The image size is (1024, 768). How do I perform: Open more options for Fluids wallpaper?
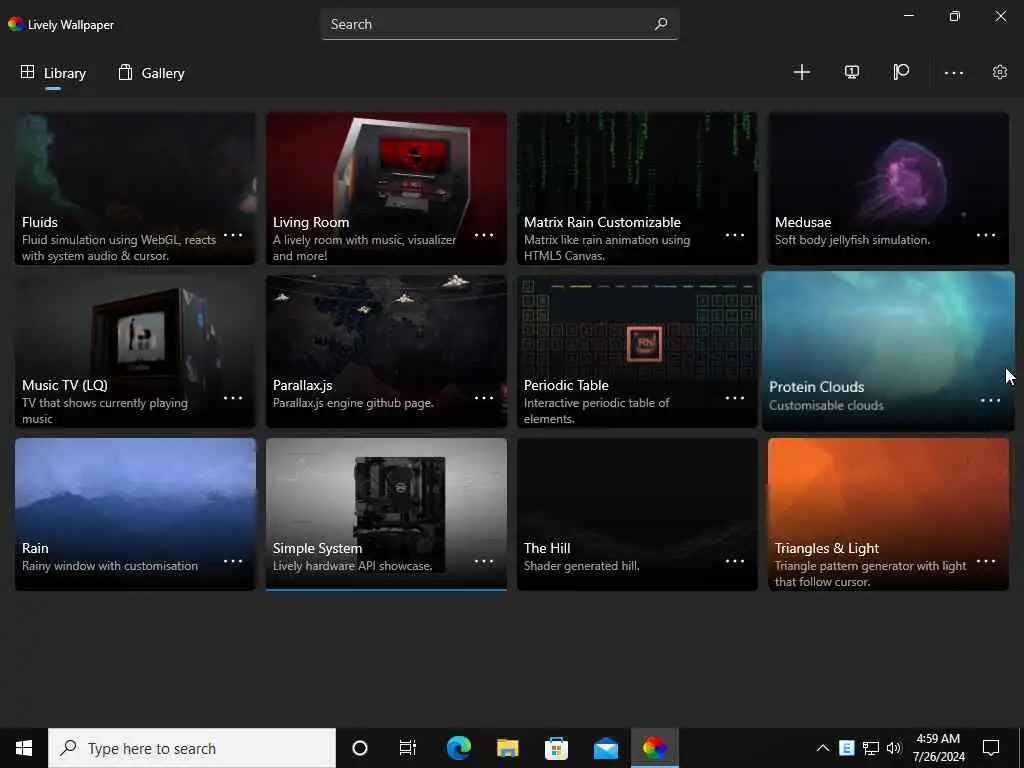pyautogui.click(x=233, y=234)
